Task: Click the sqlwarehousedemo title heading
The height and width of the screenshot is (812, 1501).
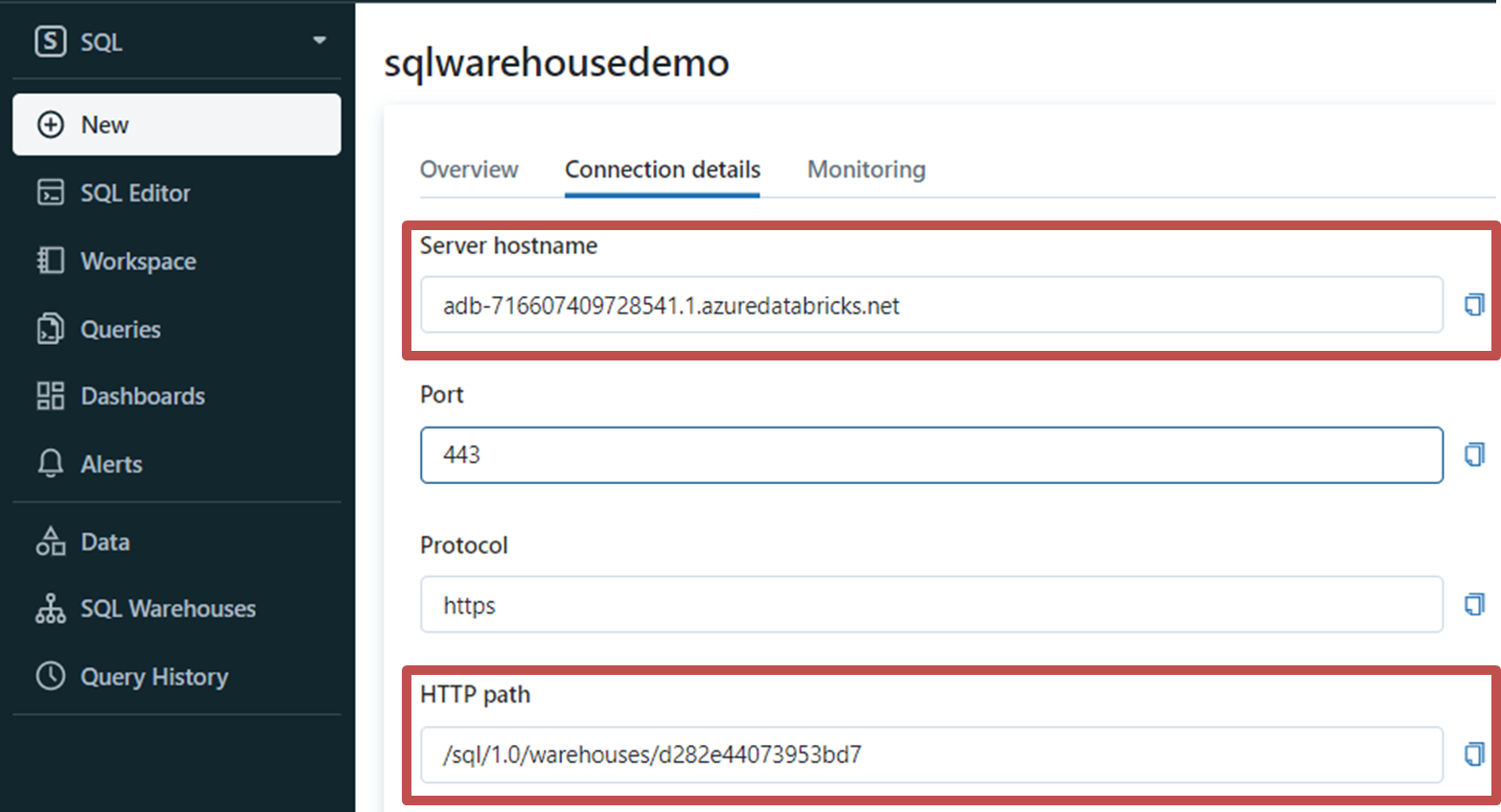Action: pos(556,62)
